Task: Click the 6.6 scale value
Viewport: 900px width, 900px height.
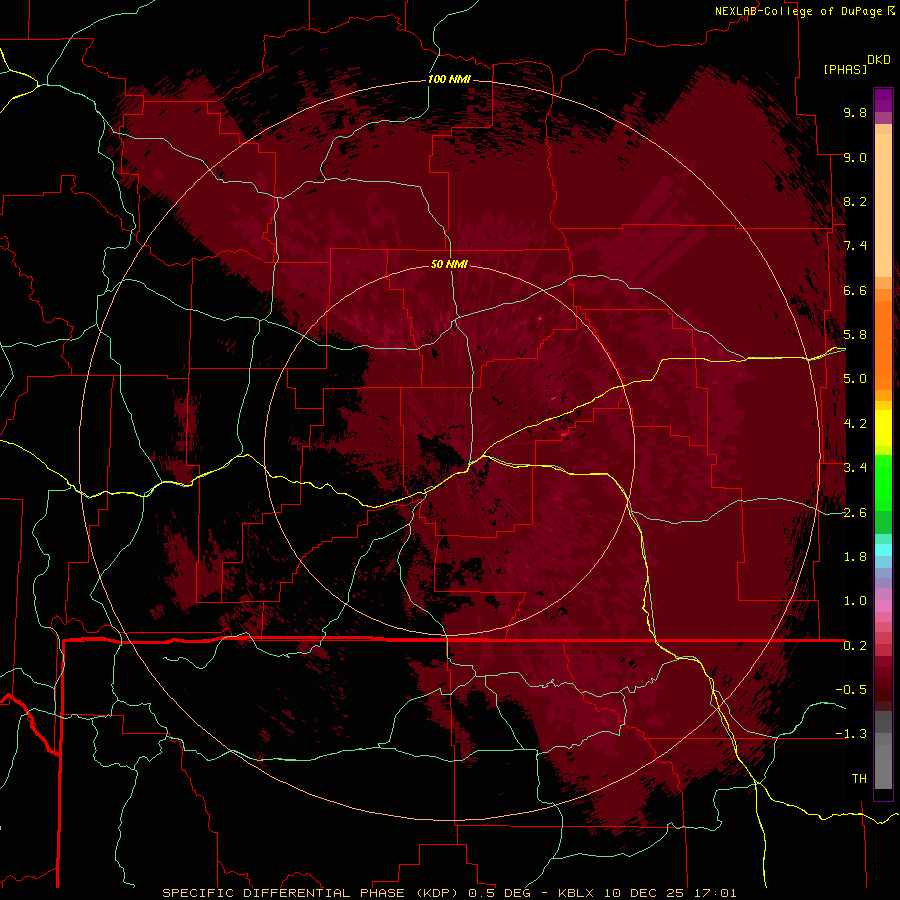Action: click(x=855, y=290)
